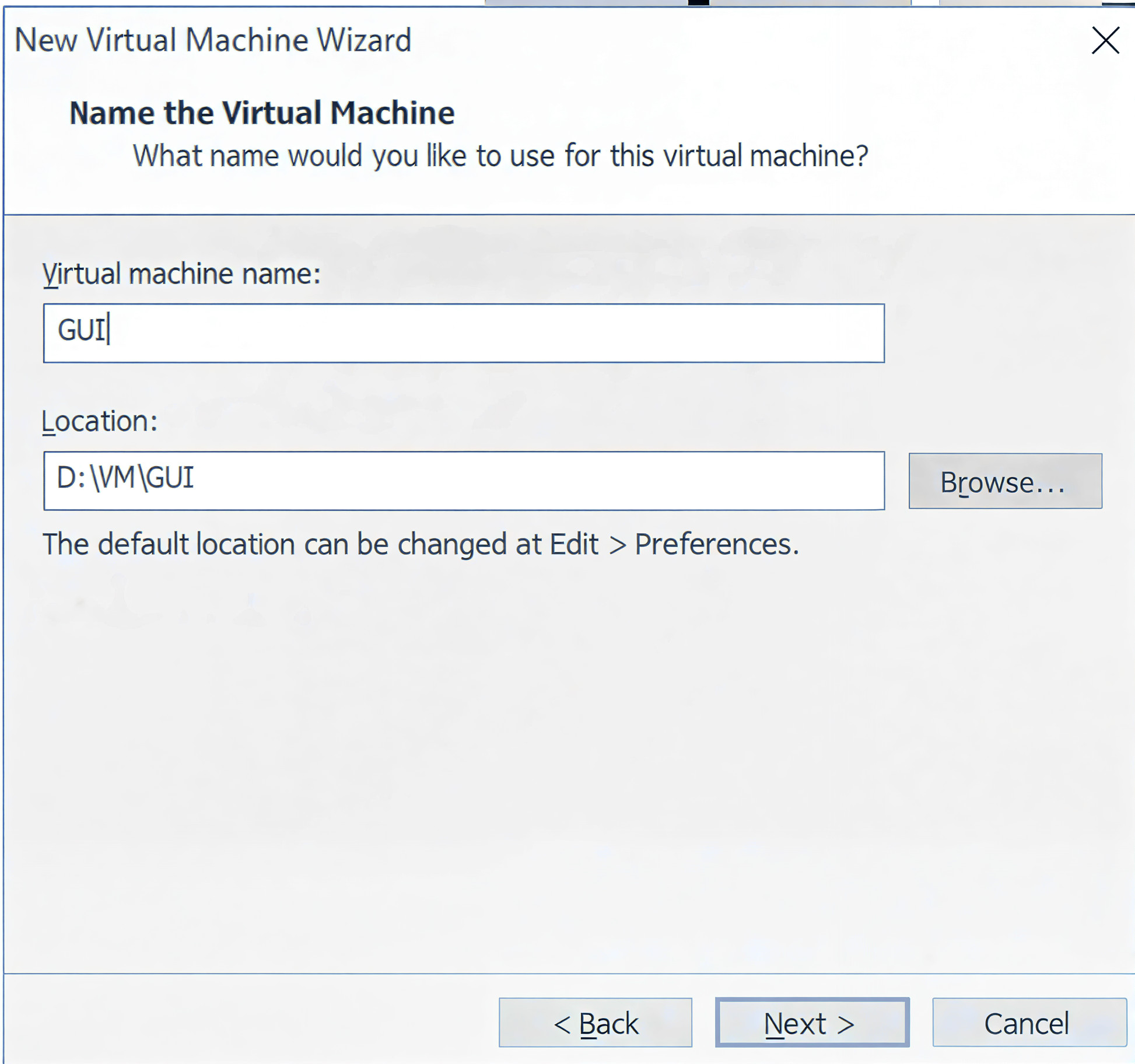Screen dimensions: 1135x1064
Task: Close the New Virtual Machine Wizard dialog
Action: (x=1105, y=41)
